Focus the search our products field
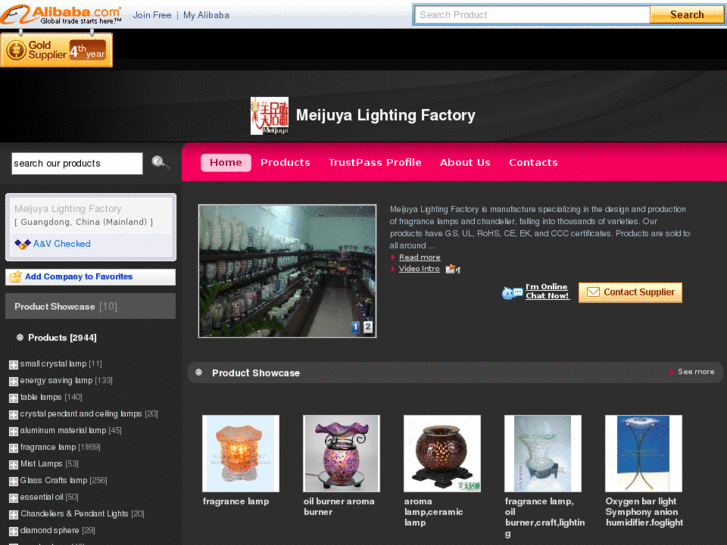The width and height of the screenshot is (727, 545). (77, 163)
